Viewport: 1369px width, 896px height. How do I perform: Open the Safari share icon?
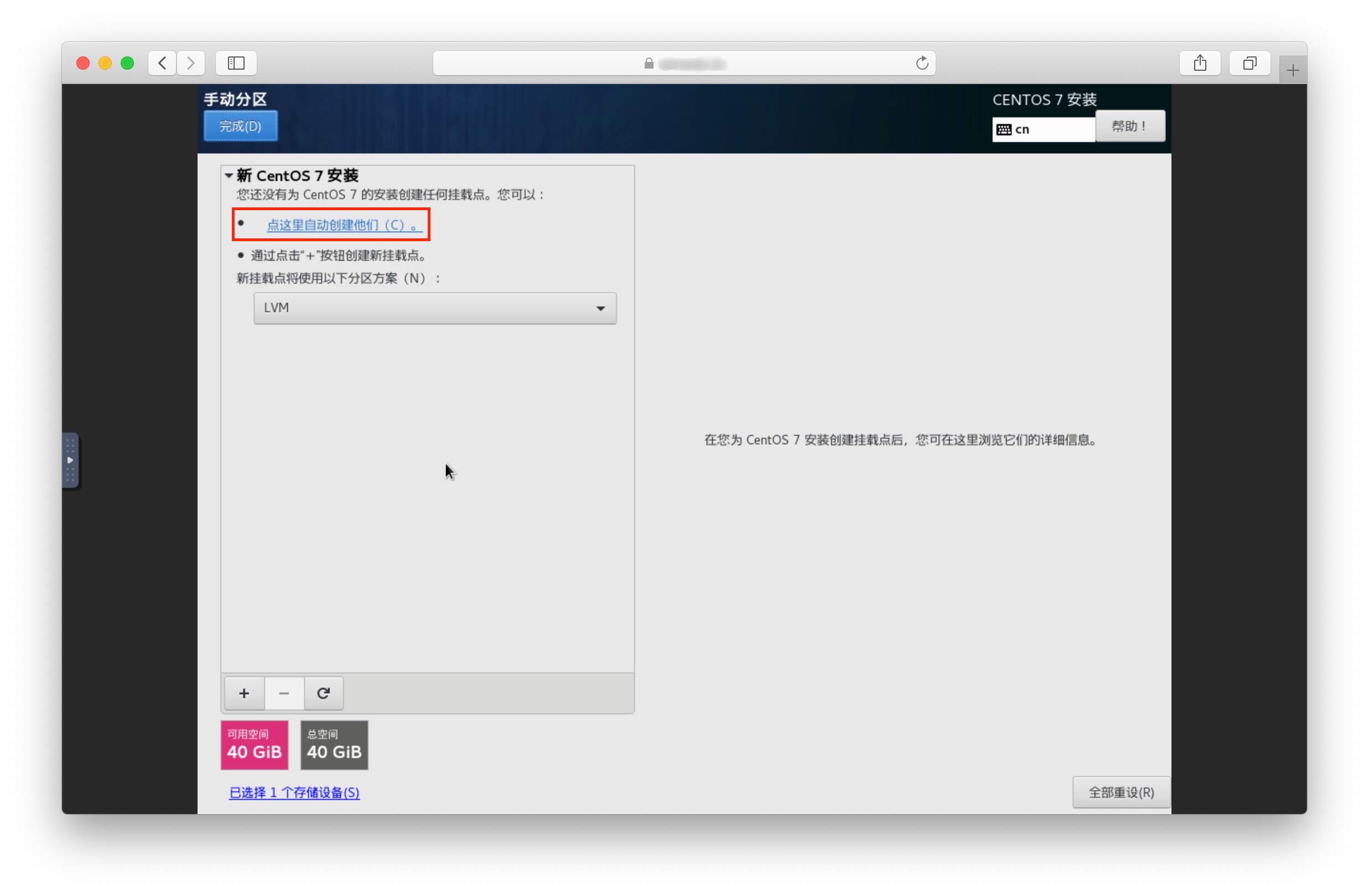coord(1200,62)
